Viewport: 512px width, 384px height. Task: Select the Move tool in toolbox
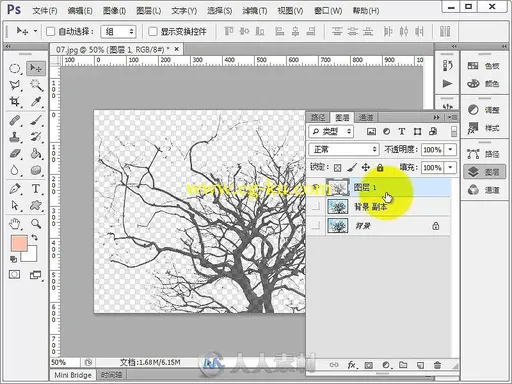coord(36,68)
